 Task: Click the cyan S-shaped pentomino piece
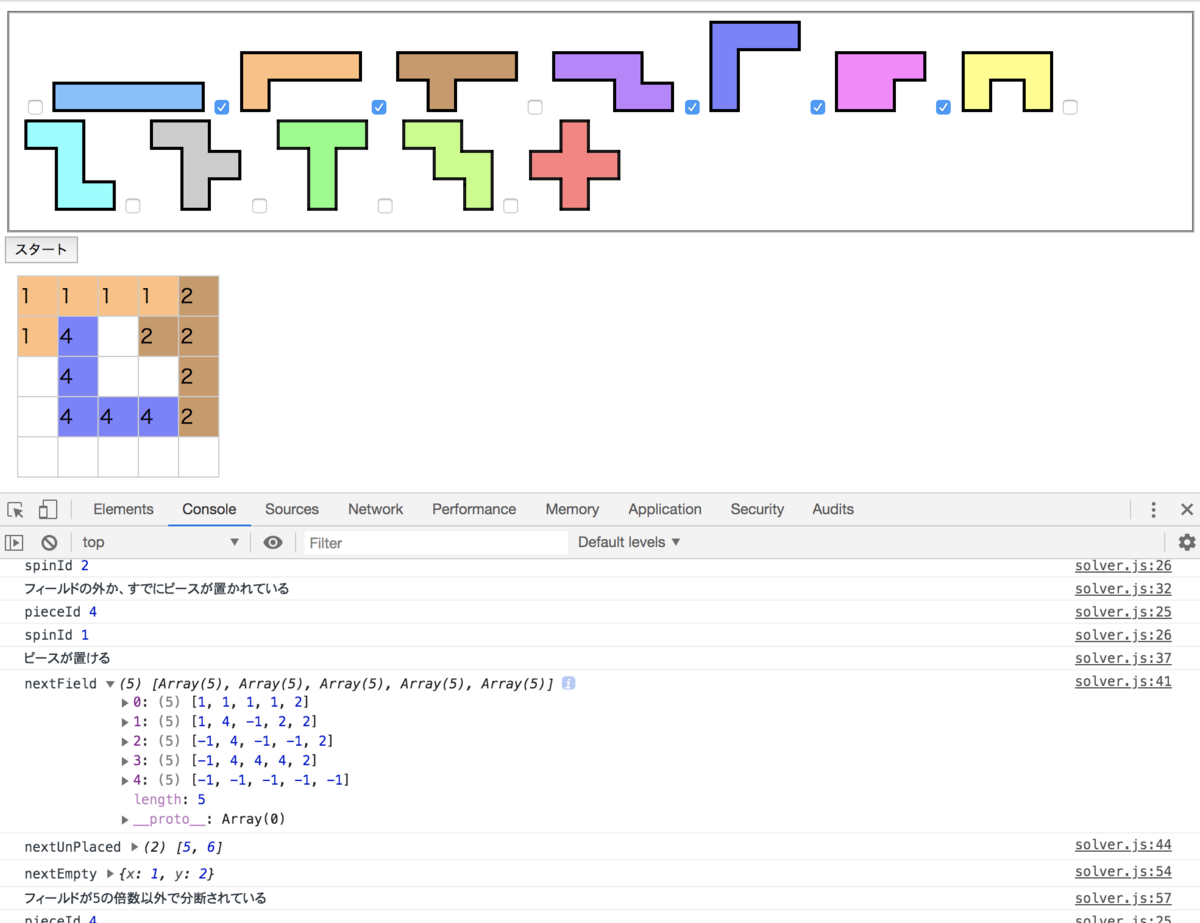(x=70, y=165)
